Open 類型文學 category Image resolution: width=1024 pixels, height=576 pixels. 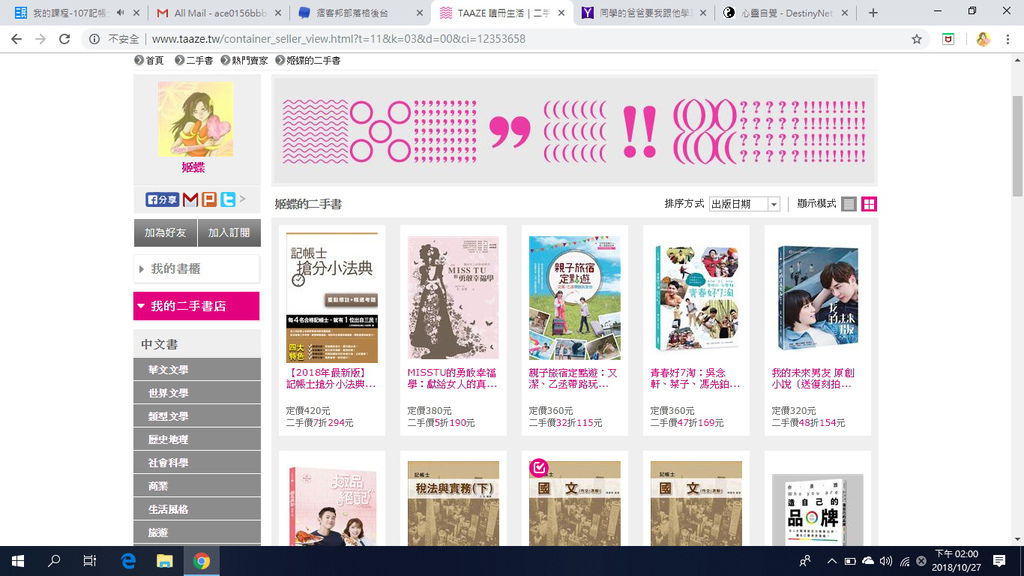(x=197, y=416)
